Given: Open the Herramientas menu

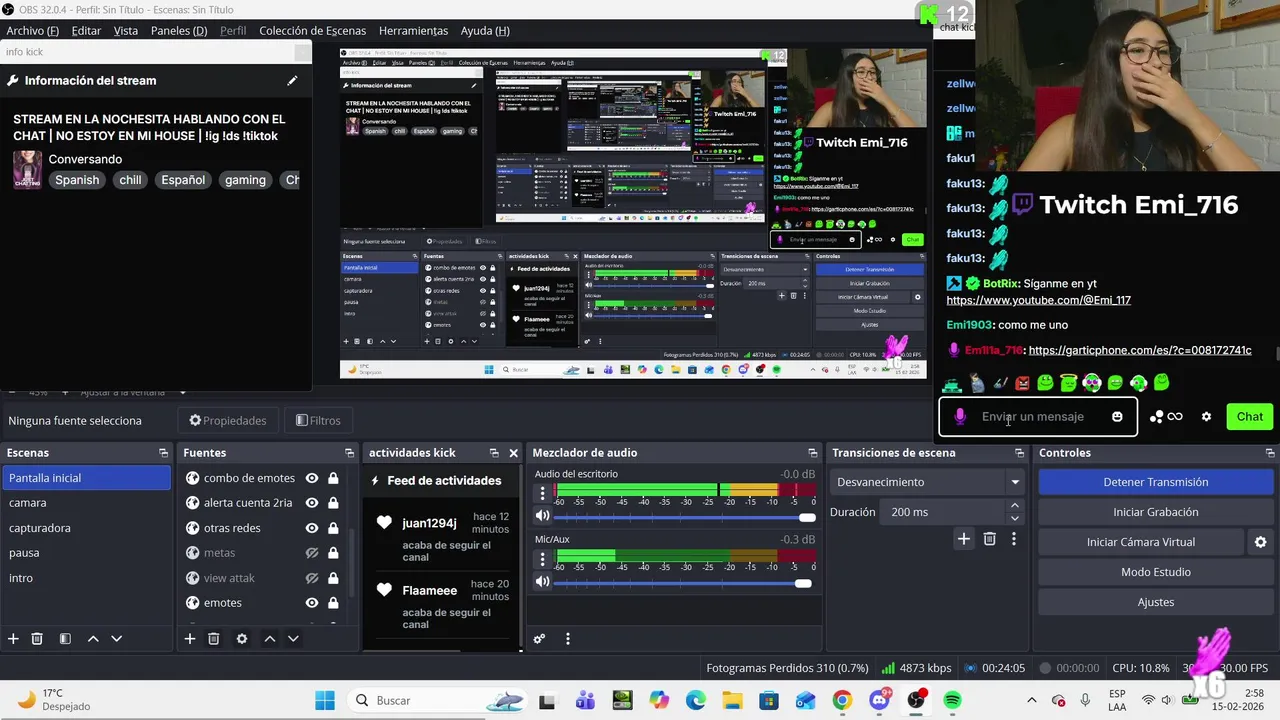Looking at the screenshot, I should click(413, 30).
